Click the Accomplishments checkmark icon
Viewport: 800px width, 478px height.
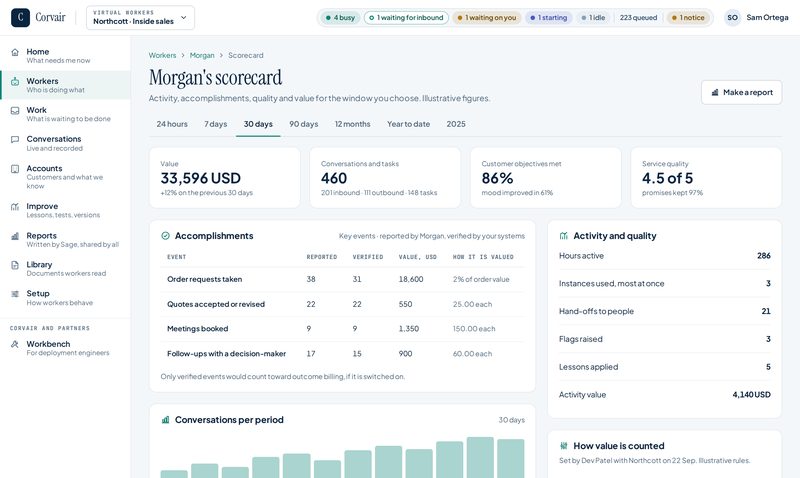click(x=165, y=236)
